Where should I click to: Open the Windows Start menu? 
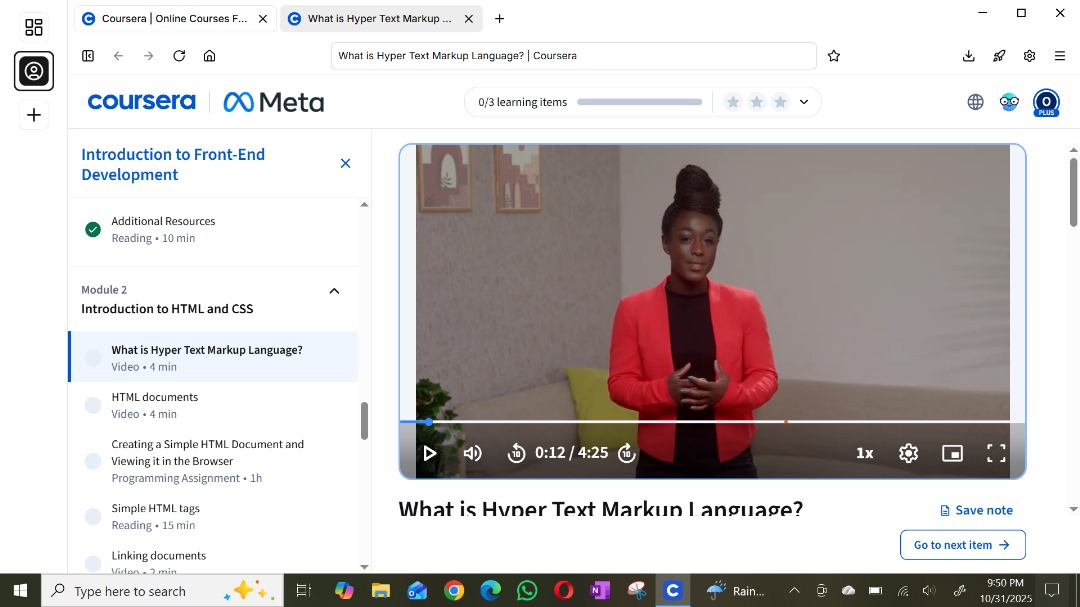[x=21, y=590]
